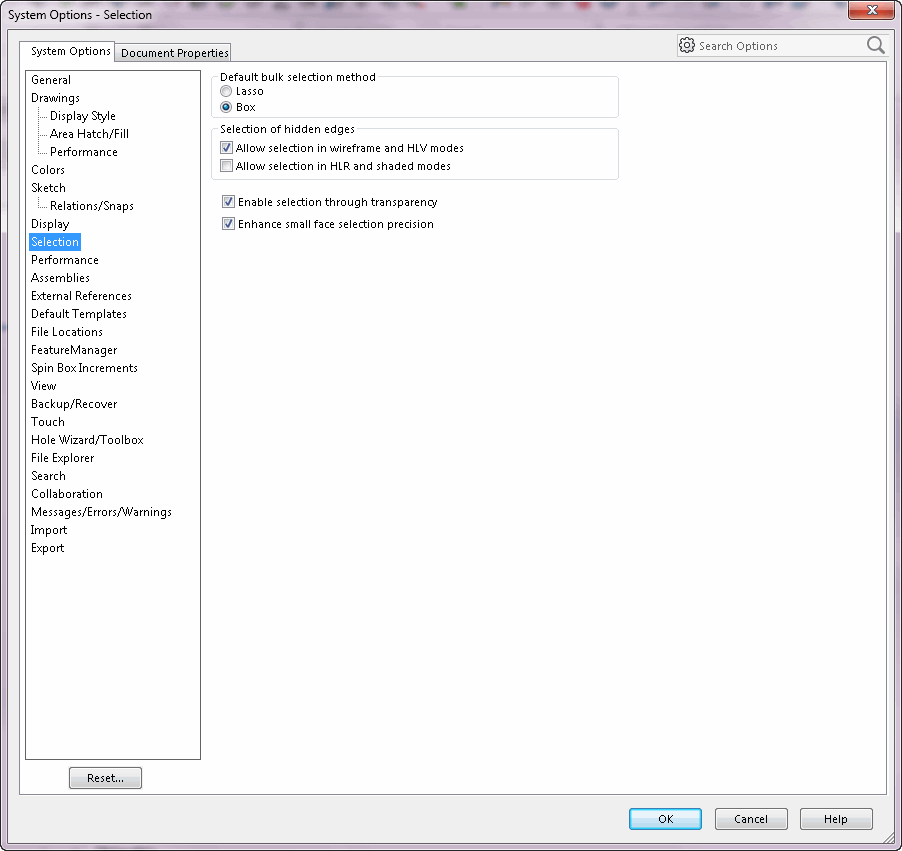Open the Messages/Errors/Warnings category
Image resolution: width=902 pixels, height=851 pixels.
coord(101,512)
